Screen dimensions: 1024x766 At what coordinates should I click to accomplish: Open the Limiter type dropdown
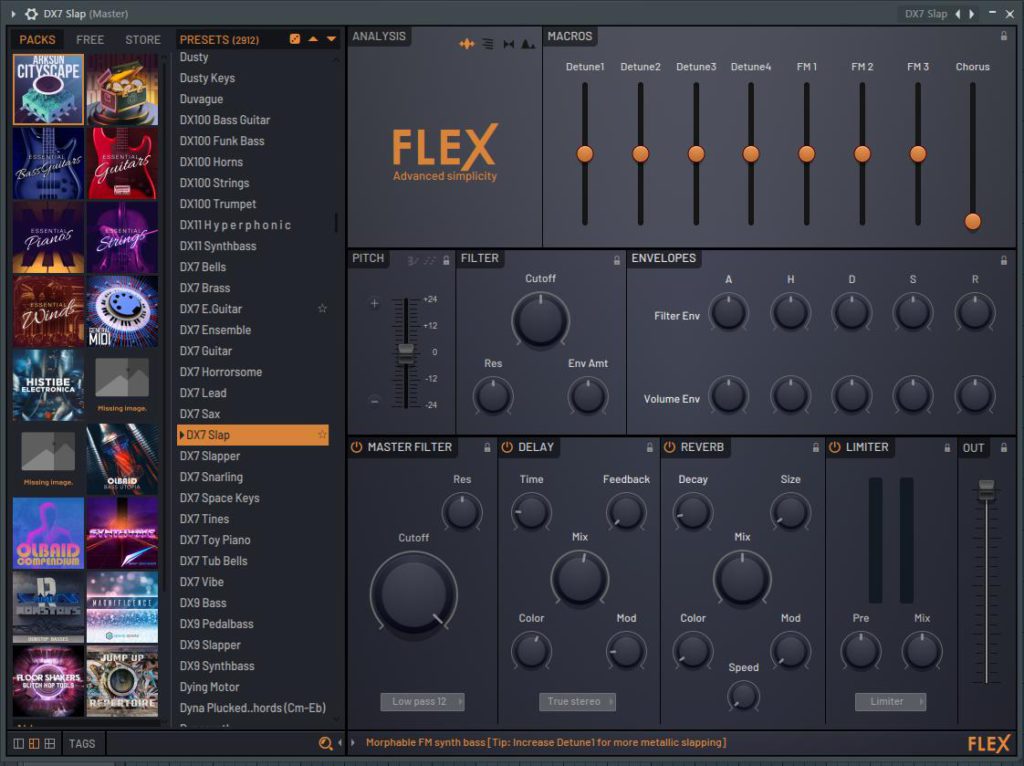[890, 702]
